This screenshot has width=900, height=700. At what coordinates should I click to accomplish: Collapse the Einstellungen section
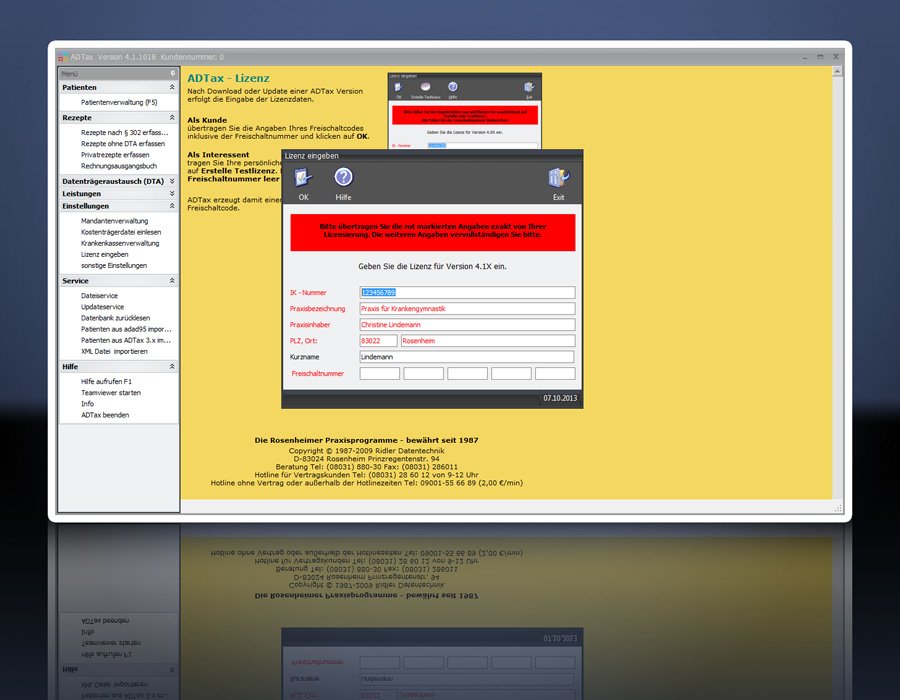coord(172,205)
